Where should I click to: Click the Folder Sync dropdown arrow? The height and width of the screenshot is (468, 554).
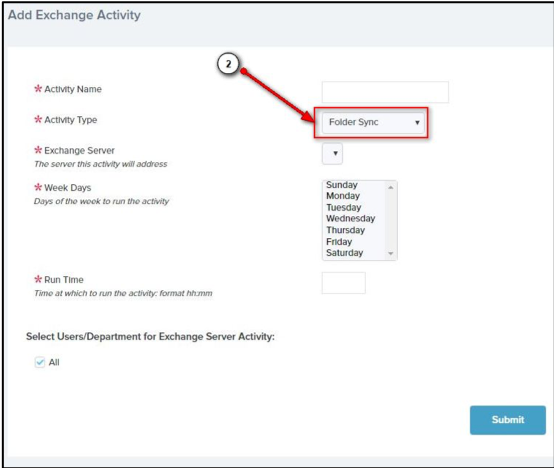tap(417, 123)
